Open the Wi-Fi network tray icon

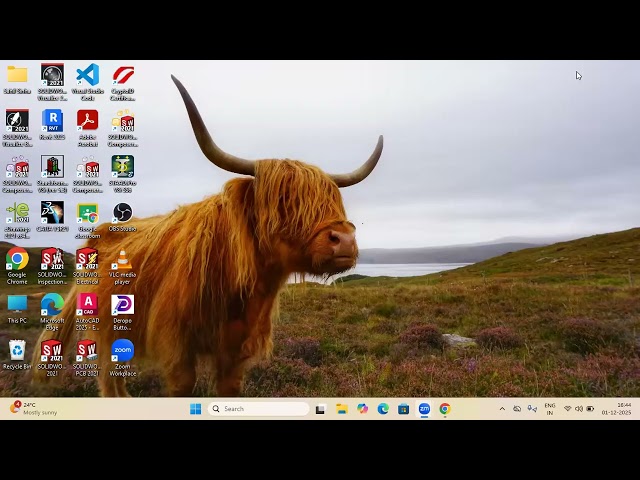(x=567, y=409)
